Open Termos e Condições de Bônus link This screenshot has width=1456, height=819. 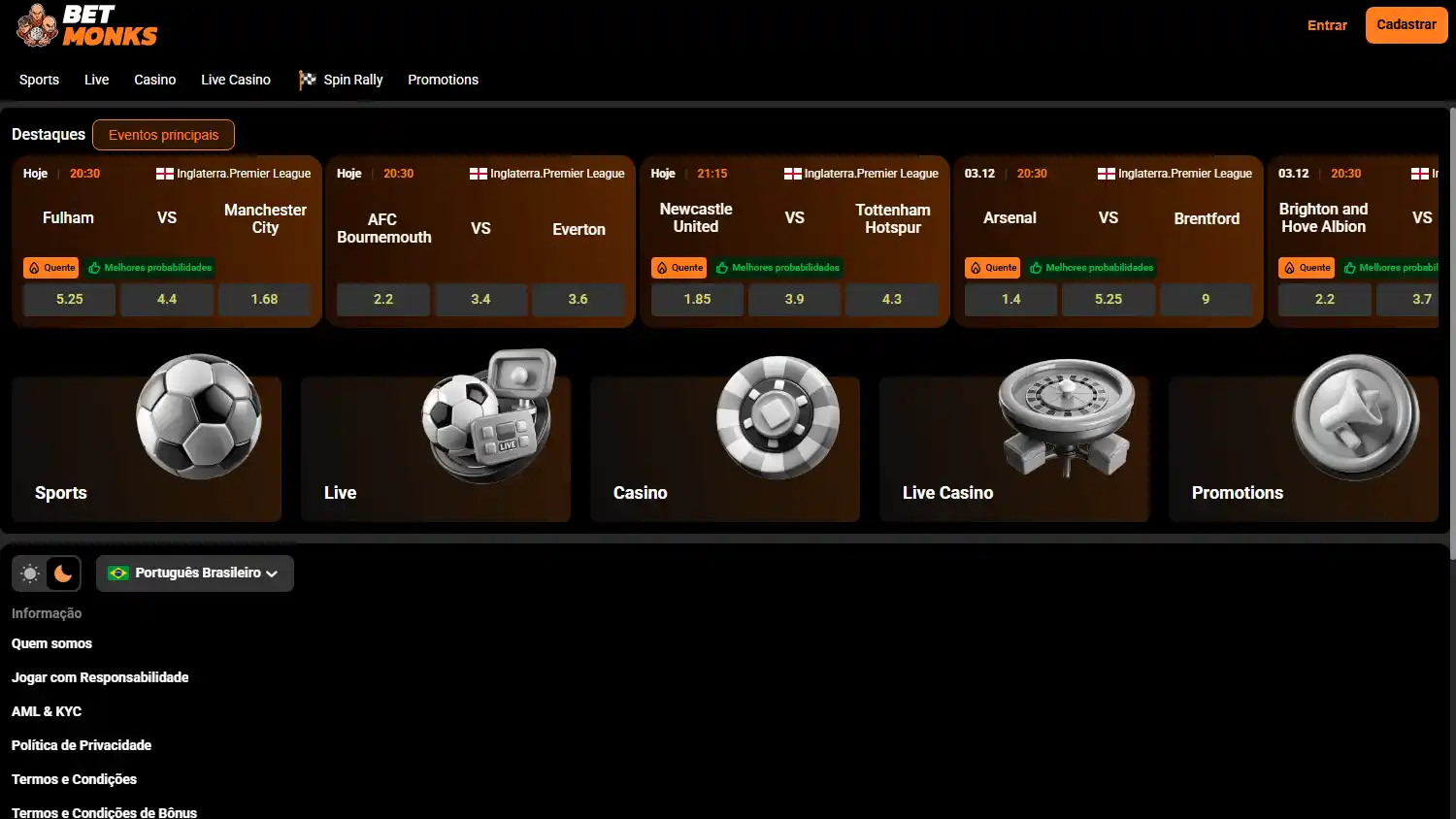click(104, 812)
